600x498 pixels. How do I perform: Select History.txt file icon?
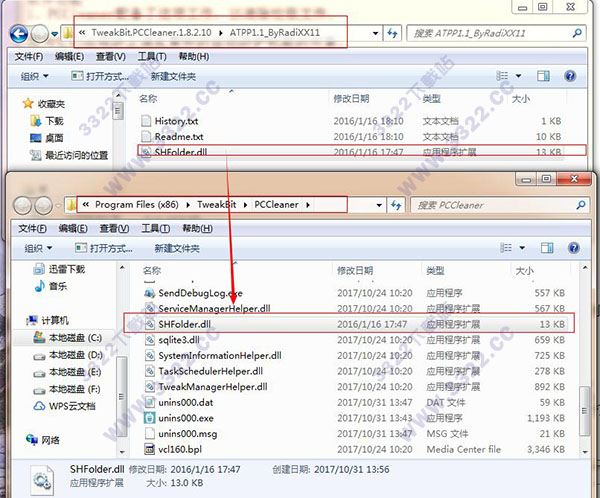146,121
